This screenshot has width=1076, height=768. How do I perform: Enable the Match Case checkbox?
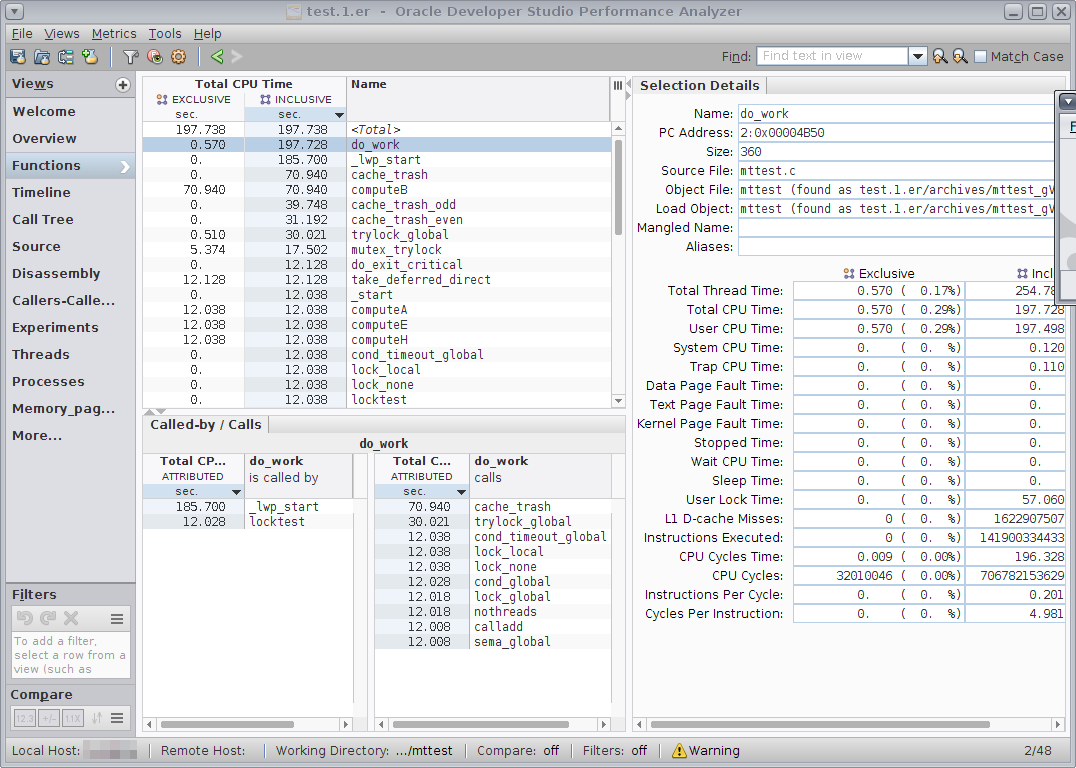(980, 57)
